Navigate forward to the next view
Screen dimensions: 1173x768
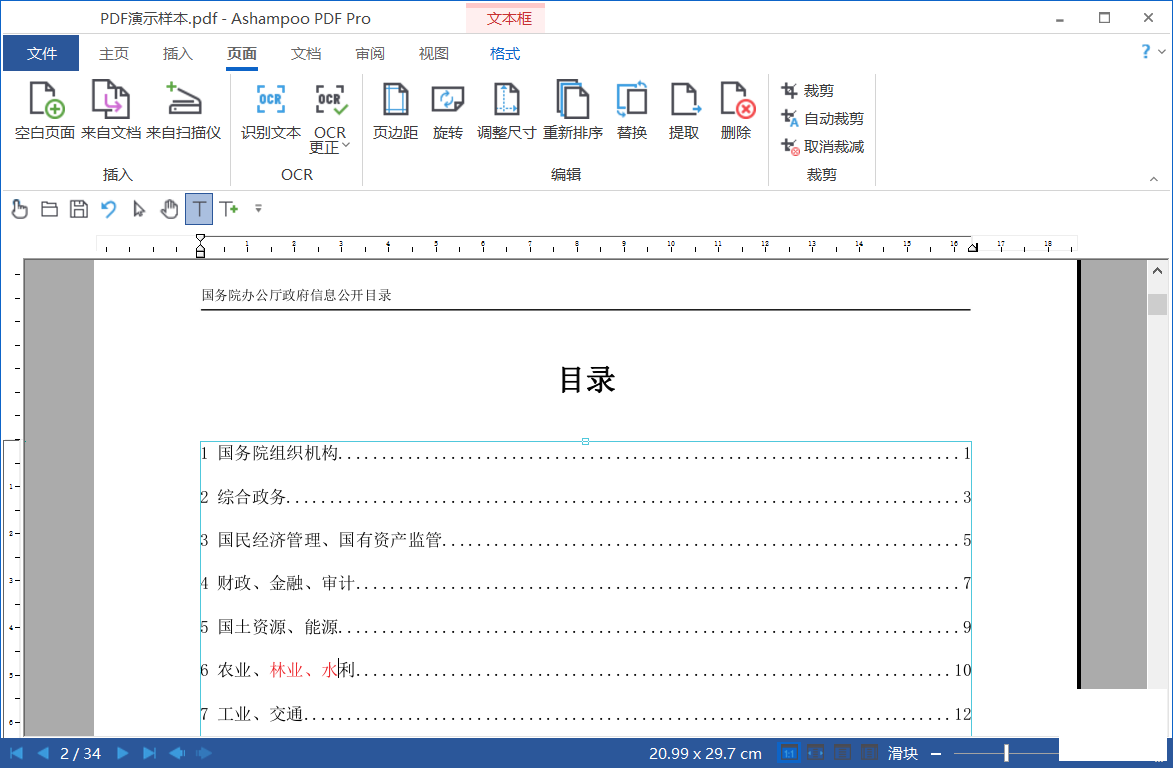click(203, 753)
